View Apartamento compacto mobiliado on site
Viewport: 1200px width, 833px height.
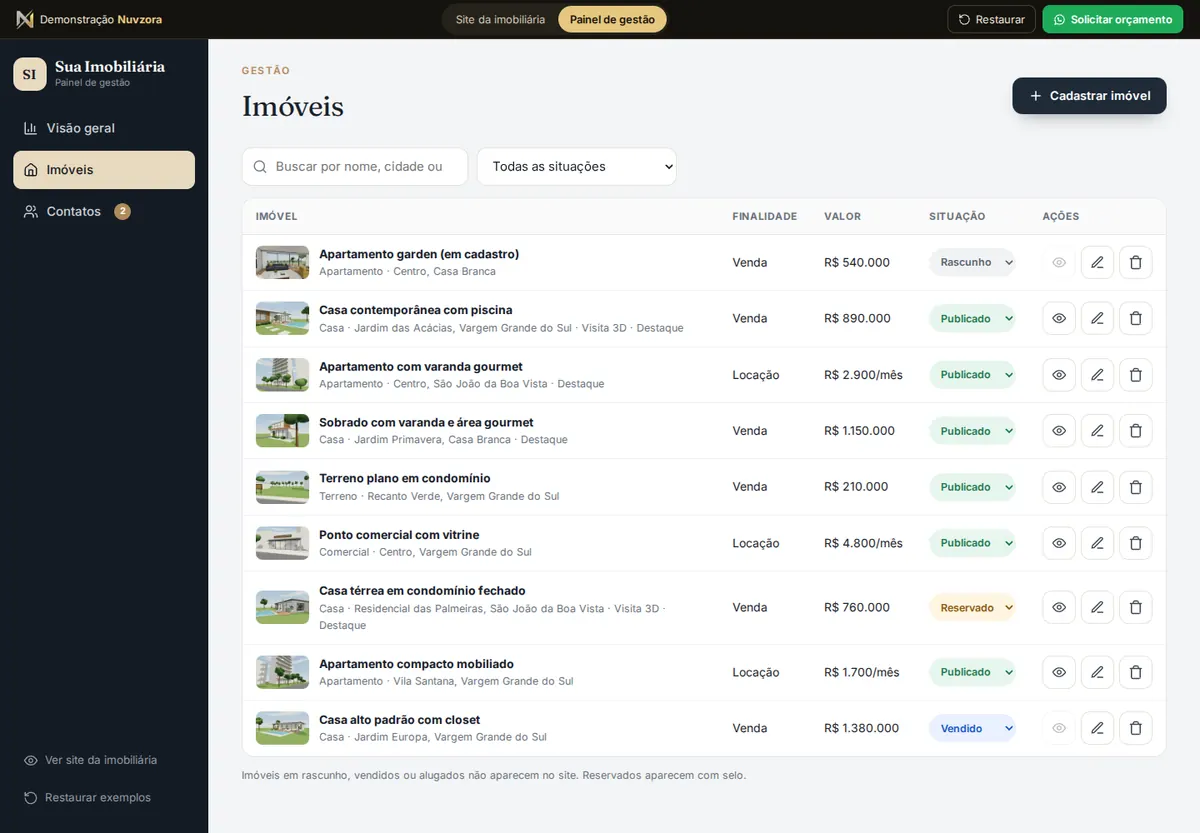point(1059,672)
